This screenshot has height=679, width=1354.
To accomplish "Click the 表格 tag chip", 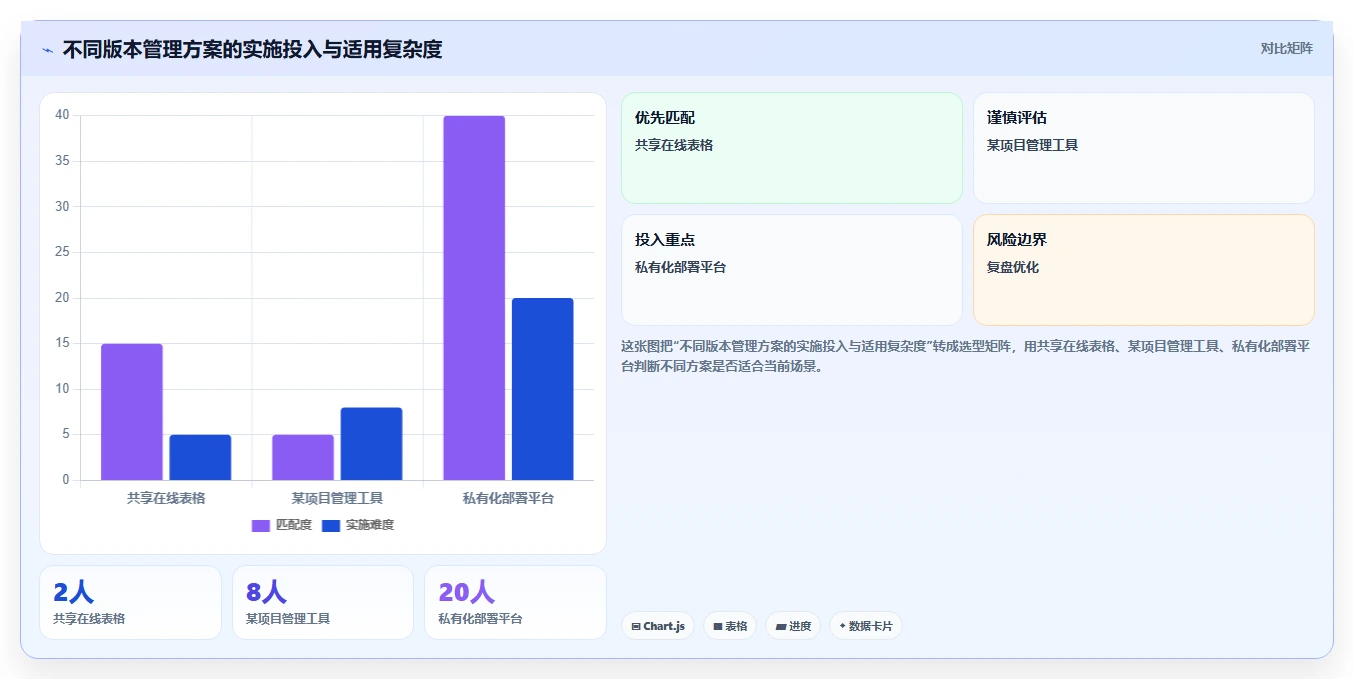I will coord(730,626).
